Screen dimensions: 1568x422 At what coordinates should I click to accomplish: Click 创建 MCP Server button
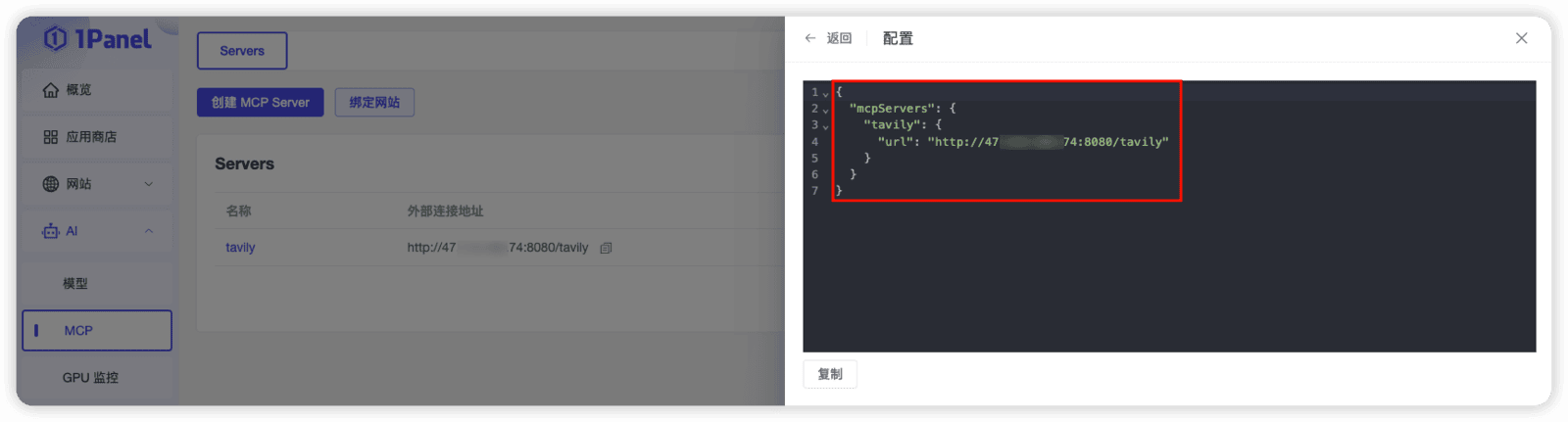[260, 103]
